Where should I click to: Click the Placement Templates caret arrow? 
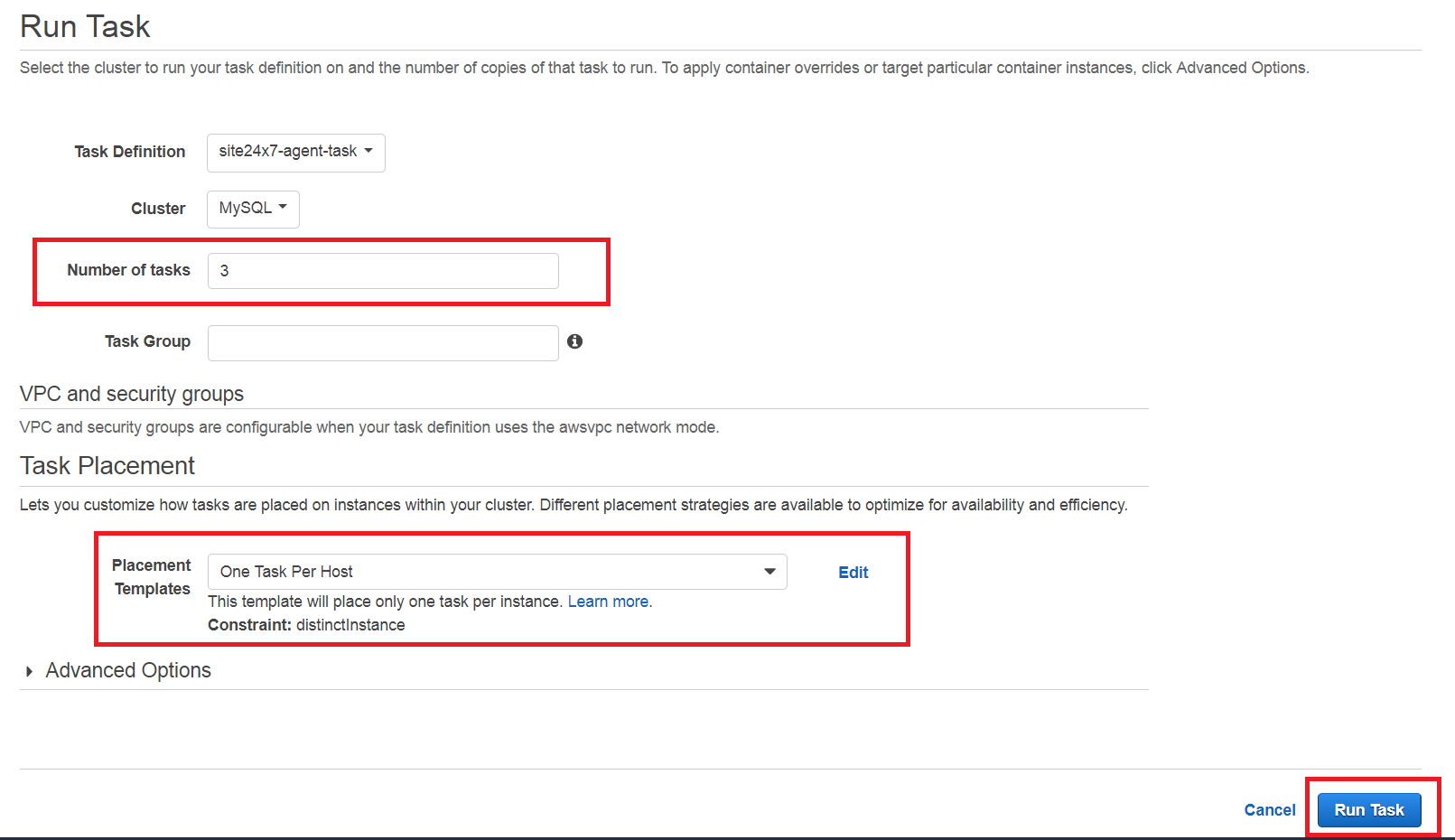tap(769, 571)
